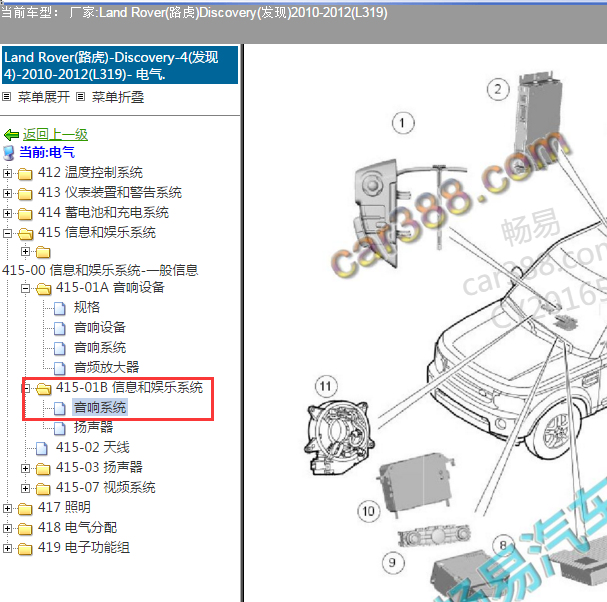The image size is (607, 602).
Task: Click the 418 电气分配 folder icon
Action: pyautogui.click(x=25, y=529)
